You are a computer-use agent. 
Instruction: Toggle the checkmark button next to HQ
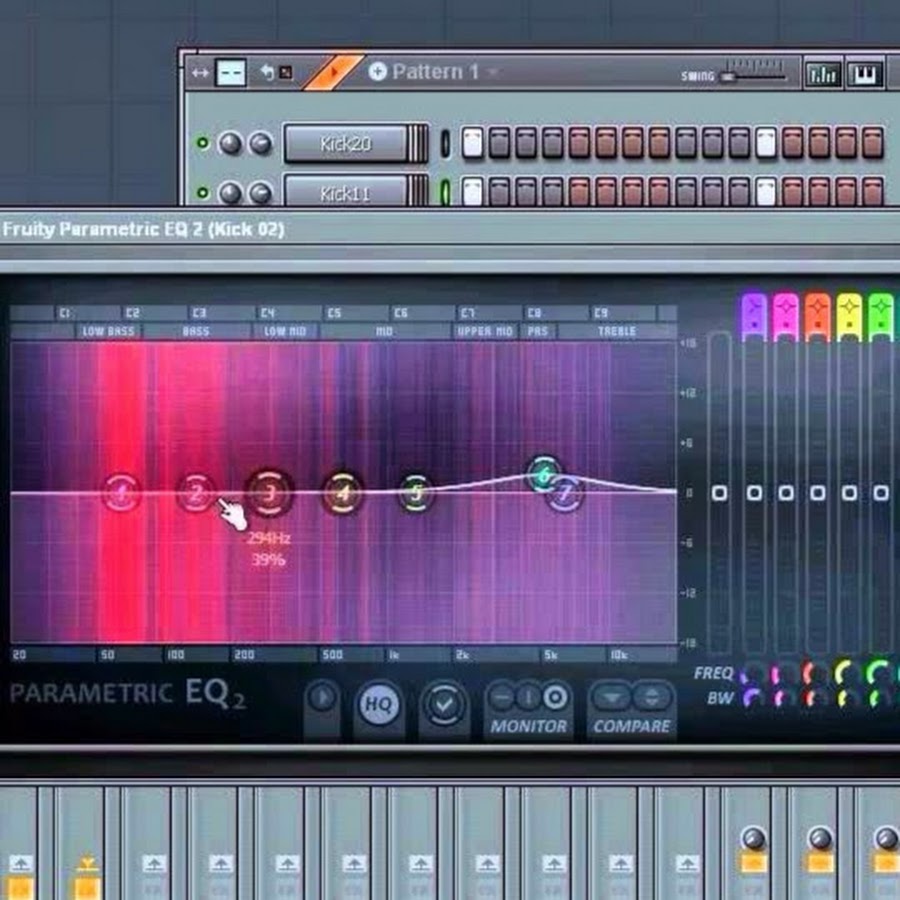pyautogui.click(x=444, y=704)
